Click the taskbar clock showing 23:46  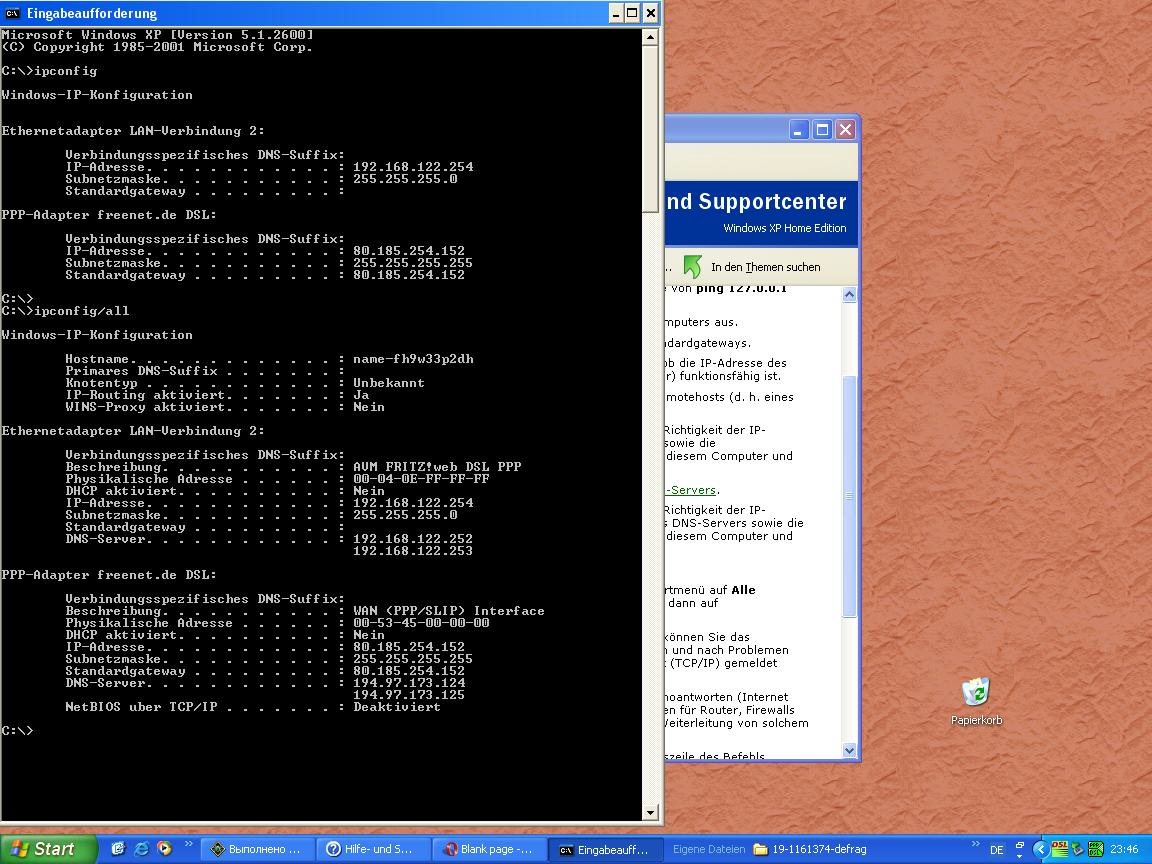coord(1124,849)
